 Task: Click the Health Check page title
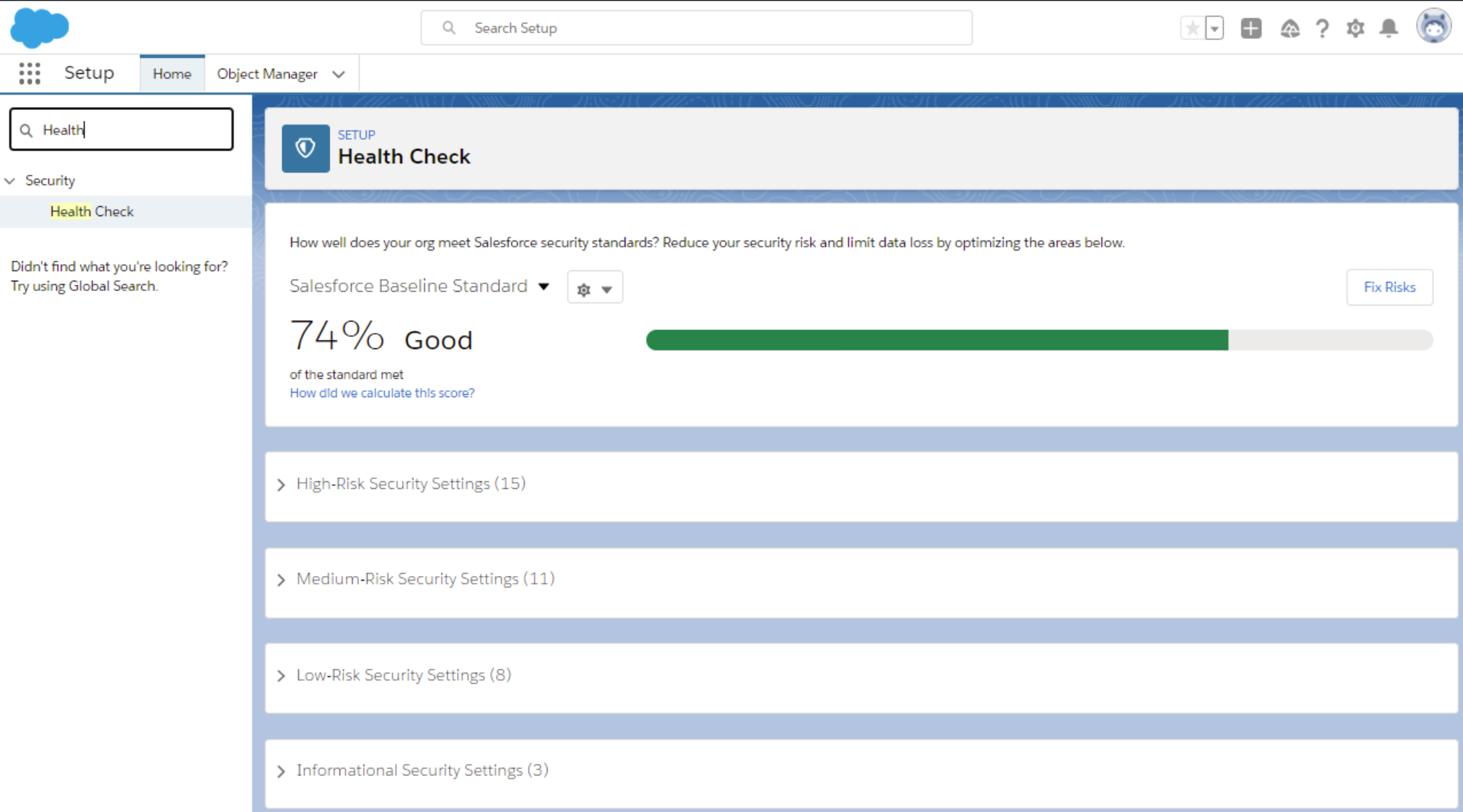point(404,157)
